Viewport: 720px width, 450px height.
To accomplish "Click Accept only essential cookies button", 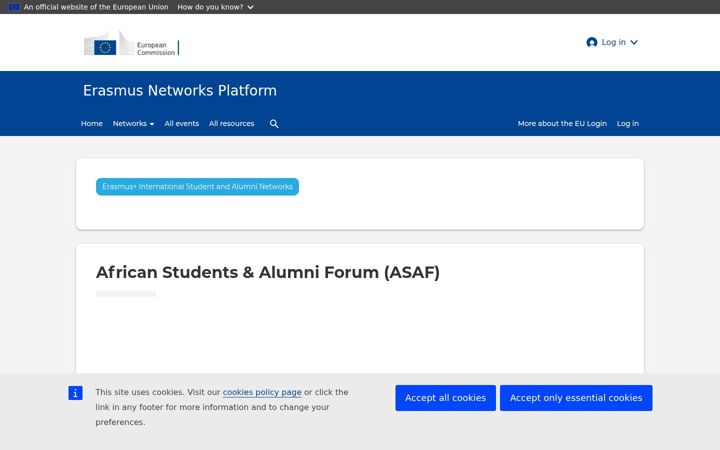I will tap(576, 398).
